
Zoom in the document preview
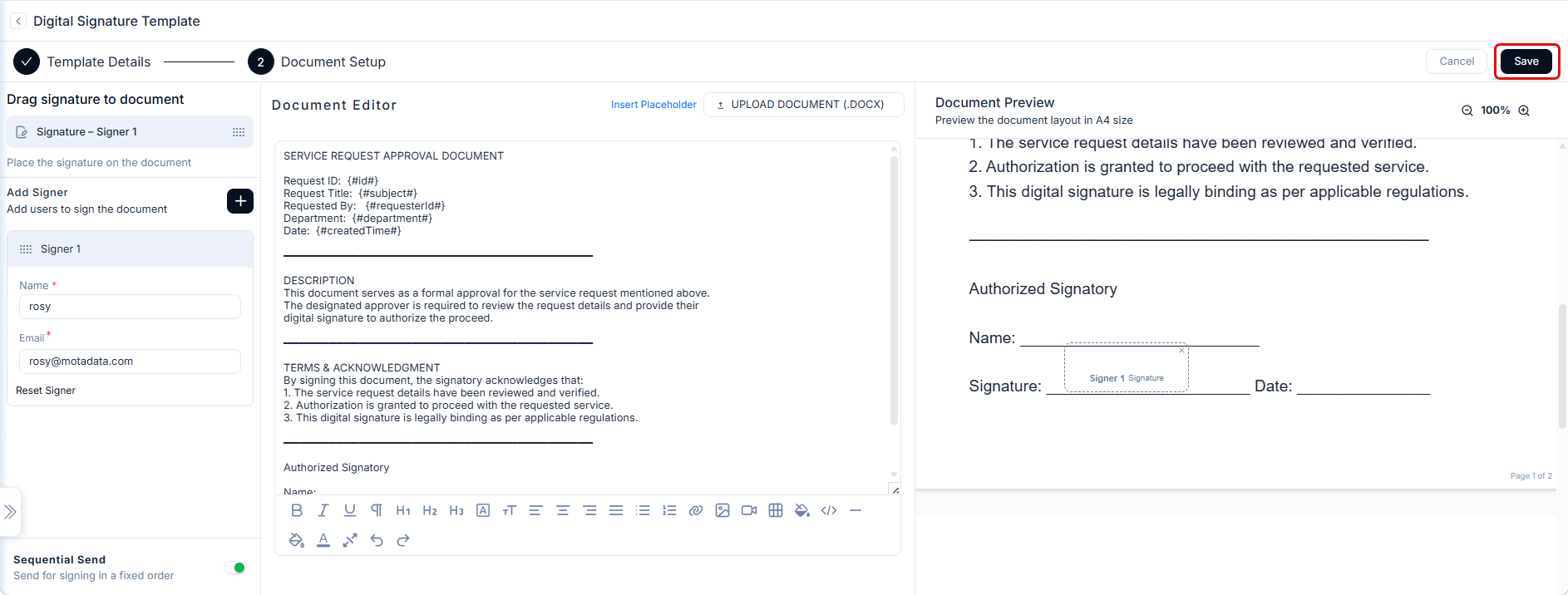pos(1524,111)
